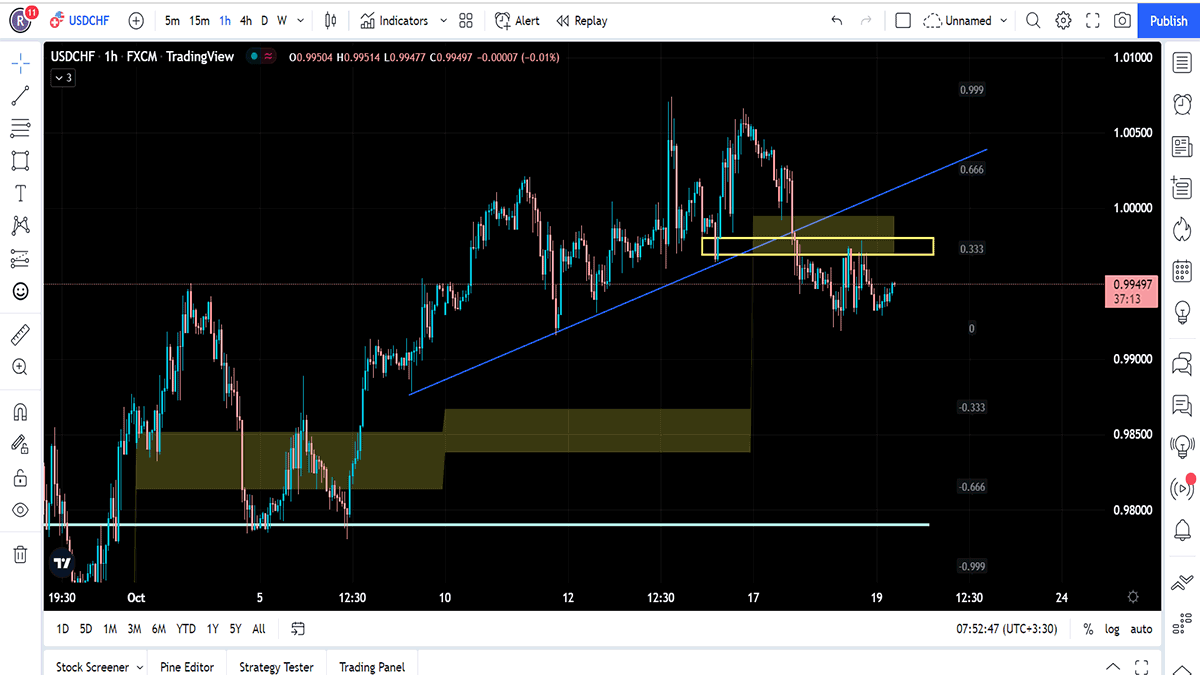Expand the Stock Screener dropdown arrow
The image size is (1200, 675).
point(139,667)
